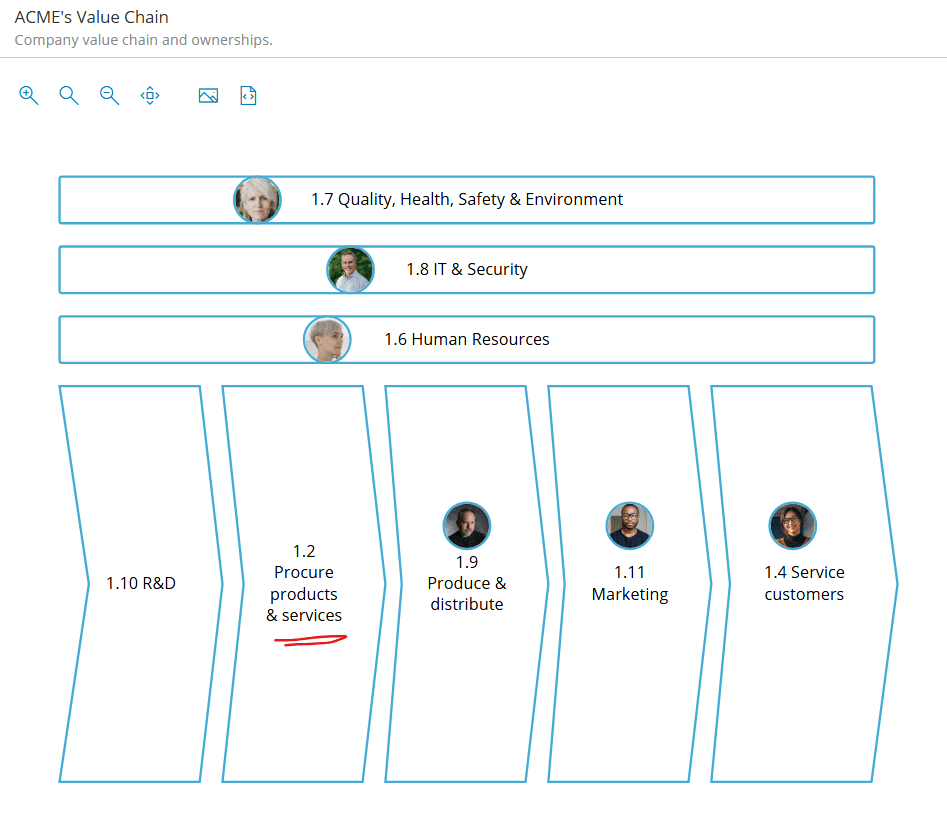Viewport: 947px width, 813px height.
Task: Export diagram using the image icon
Action: click(208, 96)
